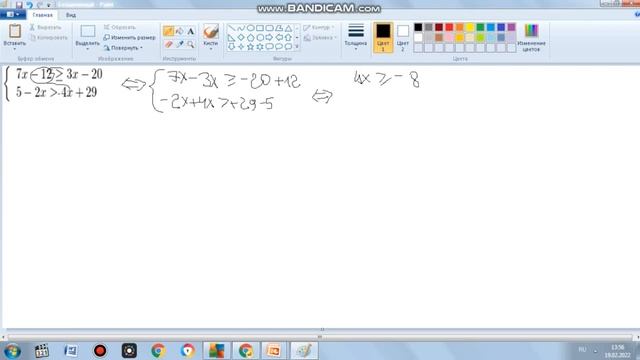
Task: Expand the Выделить selection dropdown arrow
Action: [87, 49]
